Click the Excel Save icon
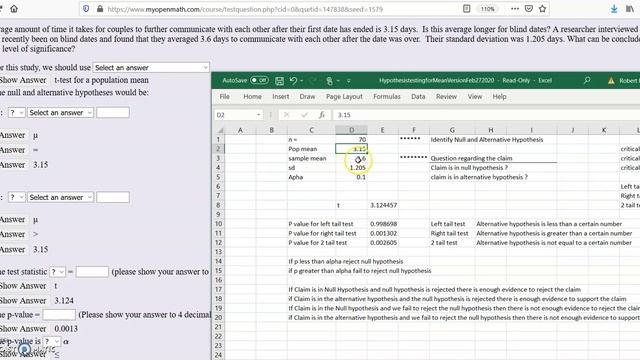Viewport: 640px width, 360px height. coord(279,81)
